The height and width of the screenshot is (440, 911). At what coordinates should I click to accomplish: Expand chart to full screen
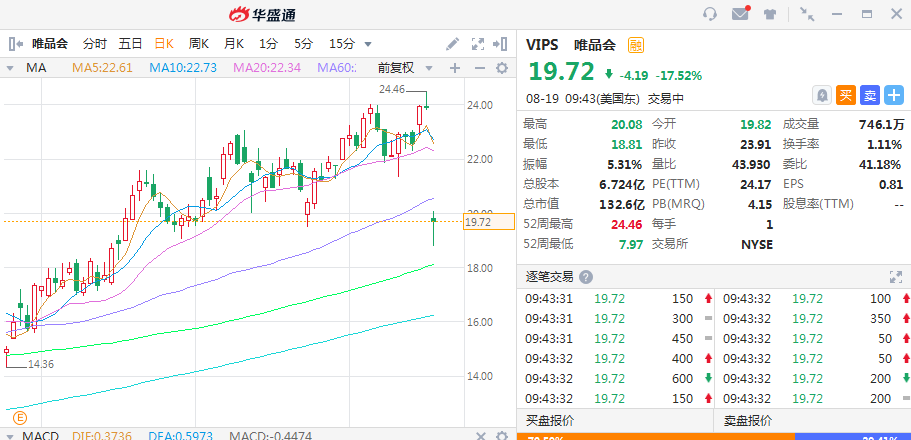478,44
